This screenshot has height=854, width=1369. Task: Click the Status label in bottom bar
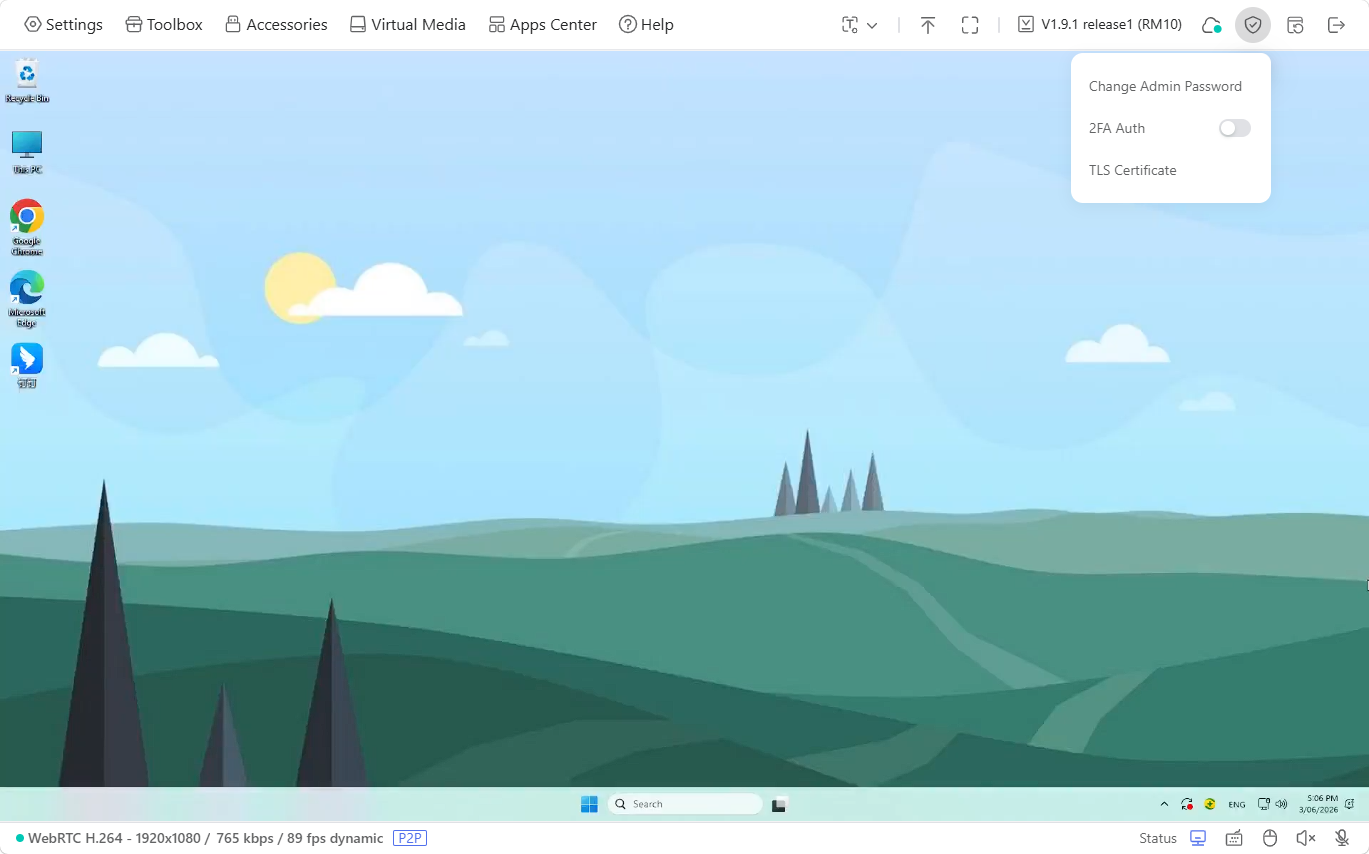click(1158, 838)
